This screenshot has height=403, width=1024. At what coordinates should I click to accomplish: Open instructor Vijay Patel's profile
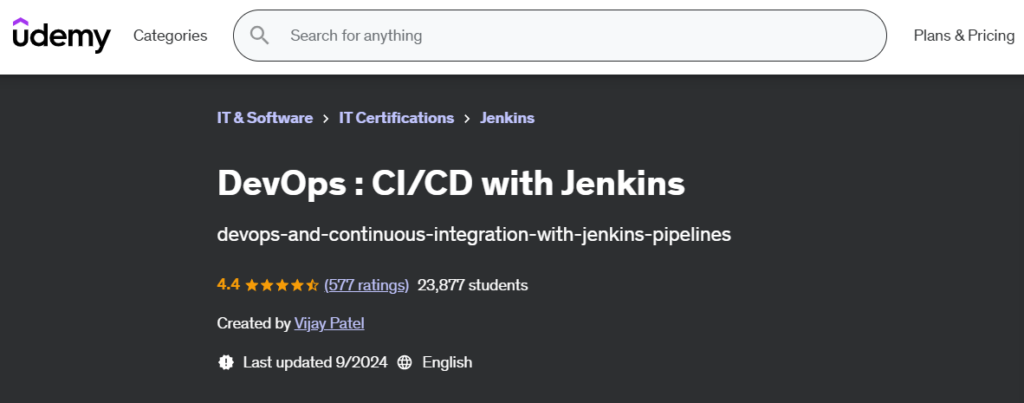[x=329, y=323]
